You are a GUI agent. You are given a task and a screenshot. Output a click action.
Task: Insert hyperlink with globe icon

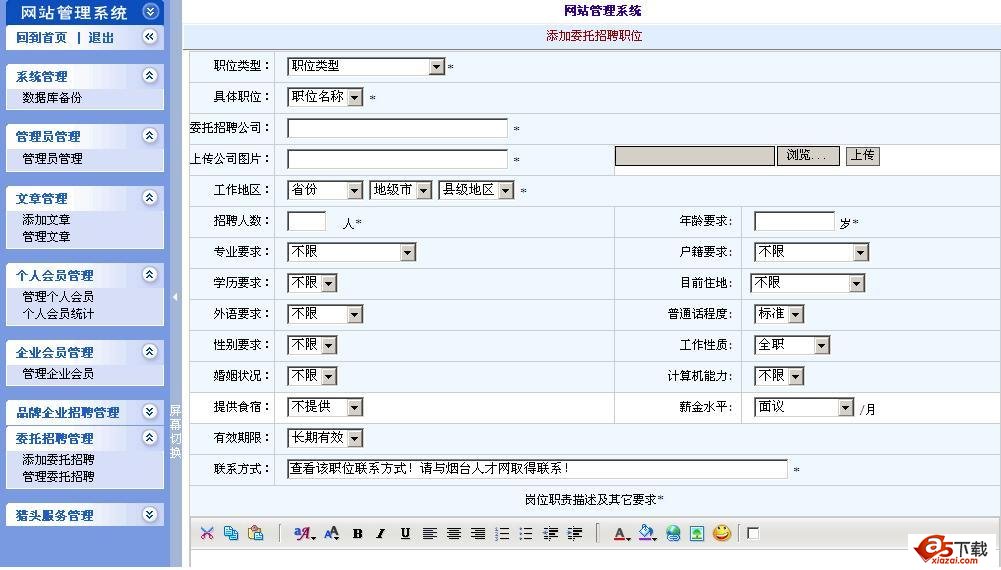(673, 534)
